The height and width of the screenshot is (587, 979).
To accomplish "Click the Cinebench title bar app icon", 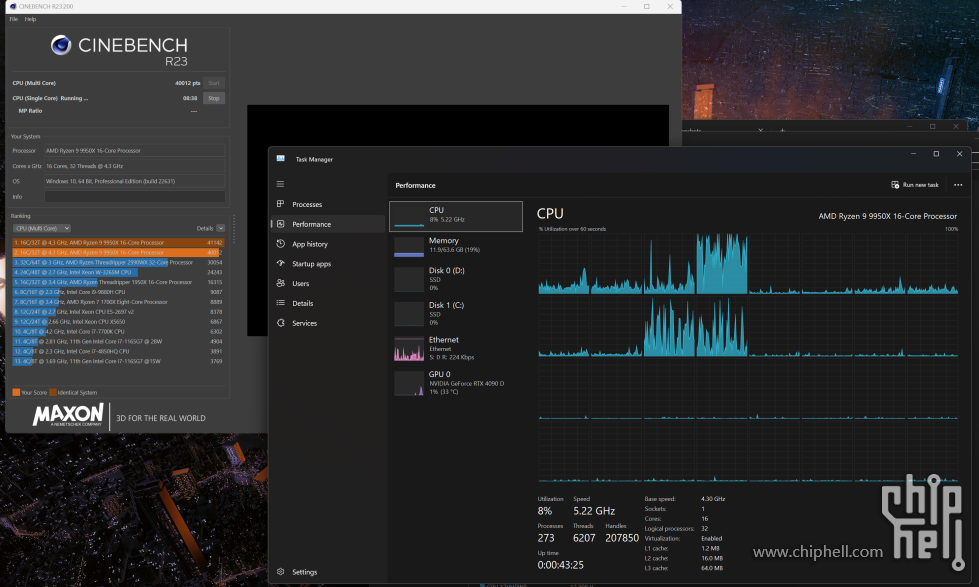I will click(12, 6).
